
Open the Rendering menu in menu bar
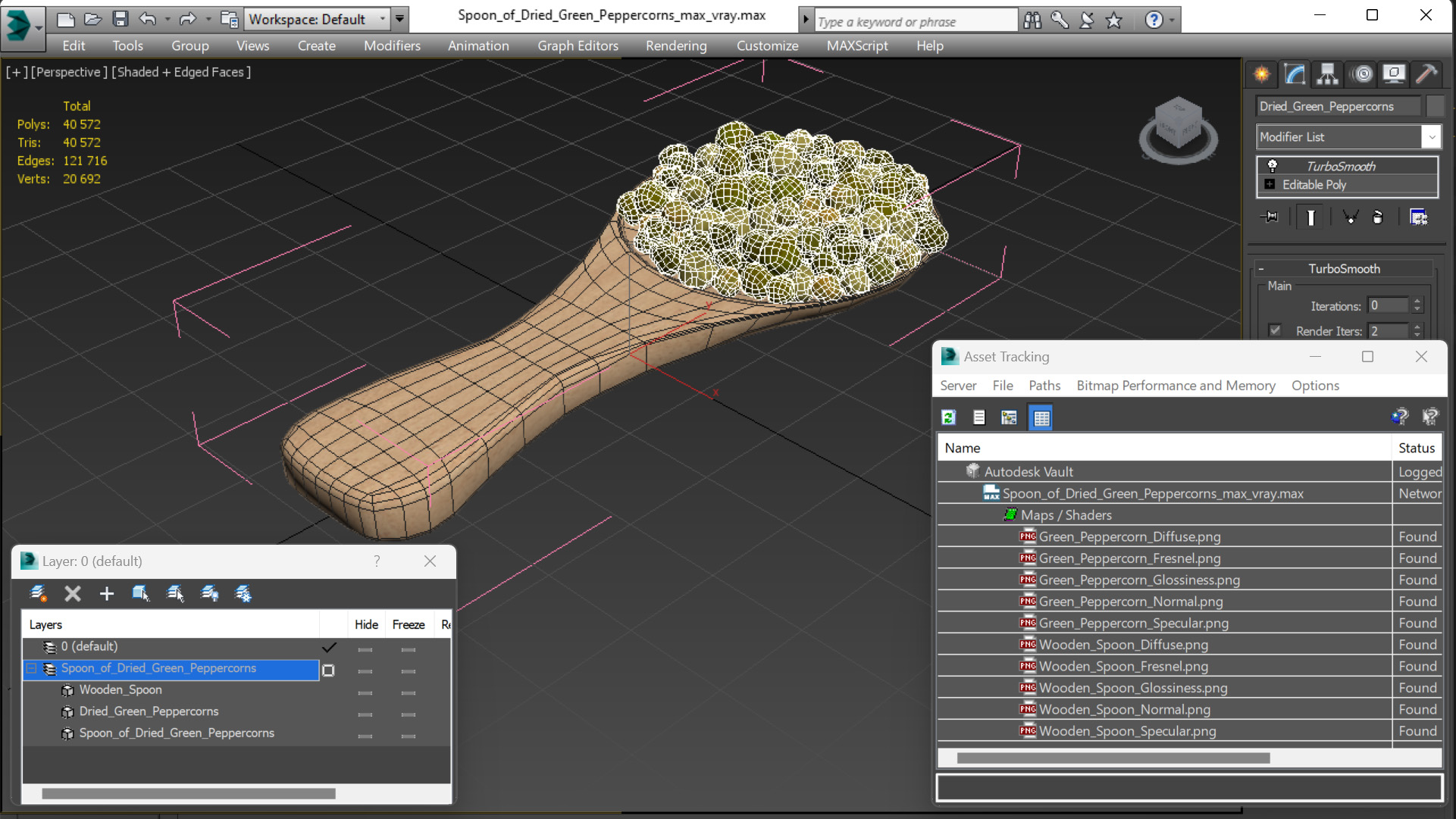pos(675,45)
